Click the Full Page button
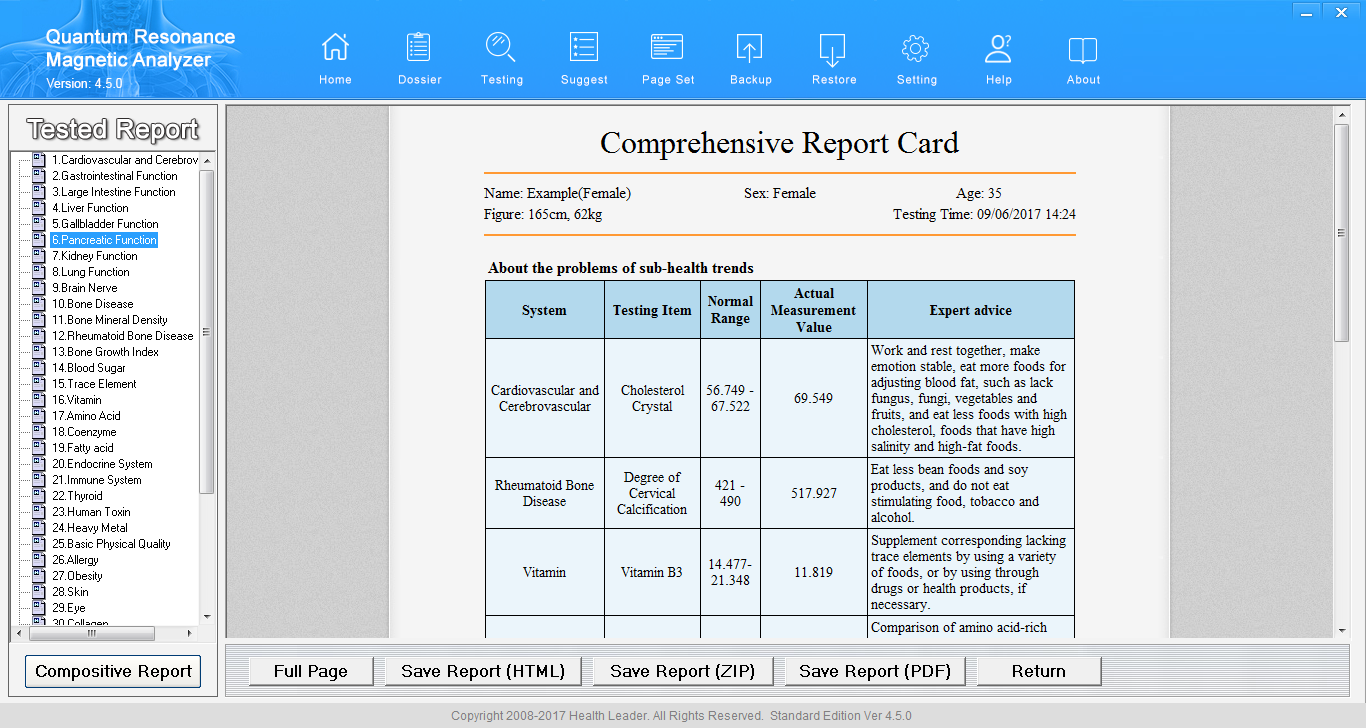This screenshot has height=728, width=1366. point(311,671)
